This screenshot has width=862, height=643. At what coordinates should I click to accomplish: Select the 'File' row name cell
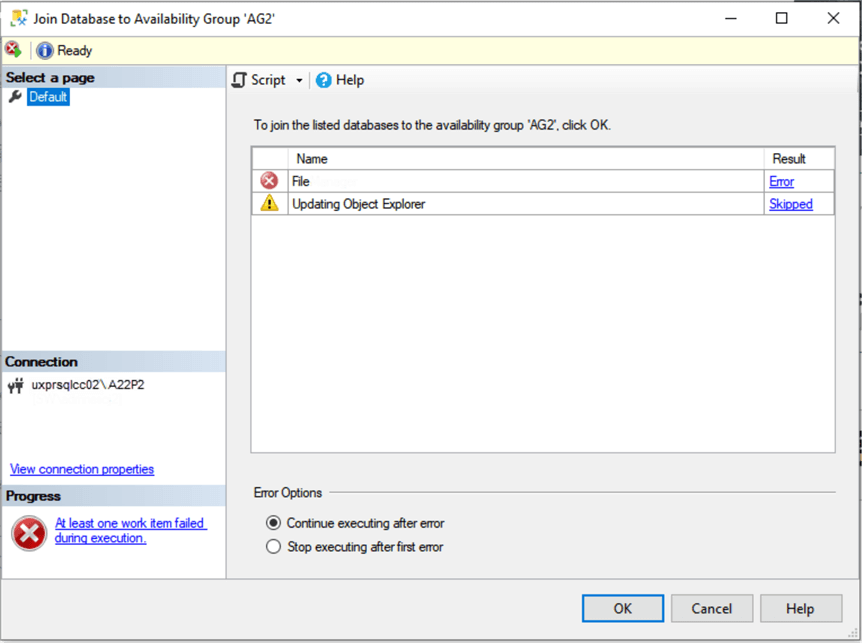pyautogui.click(x=526, y=181)
